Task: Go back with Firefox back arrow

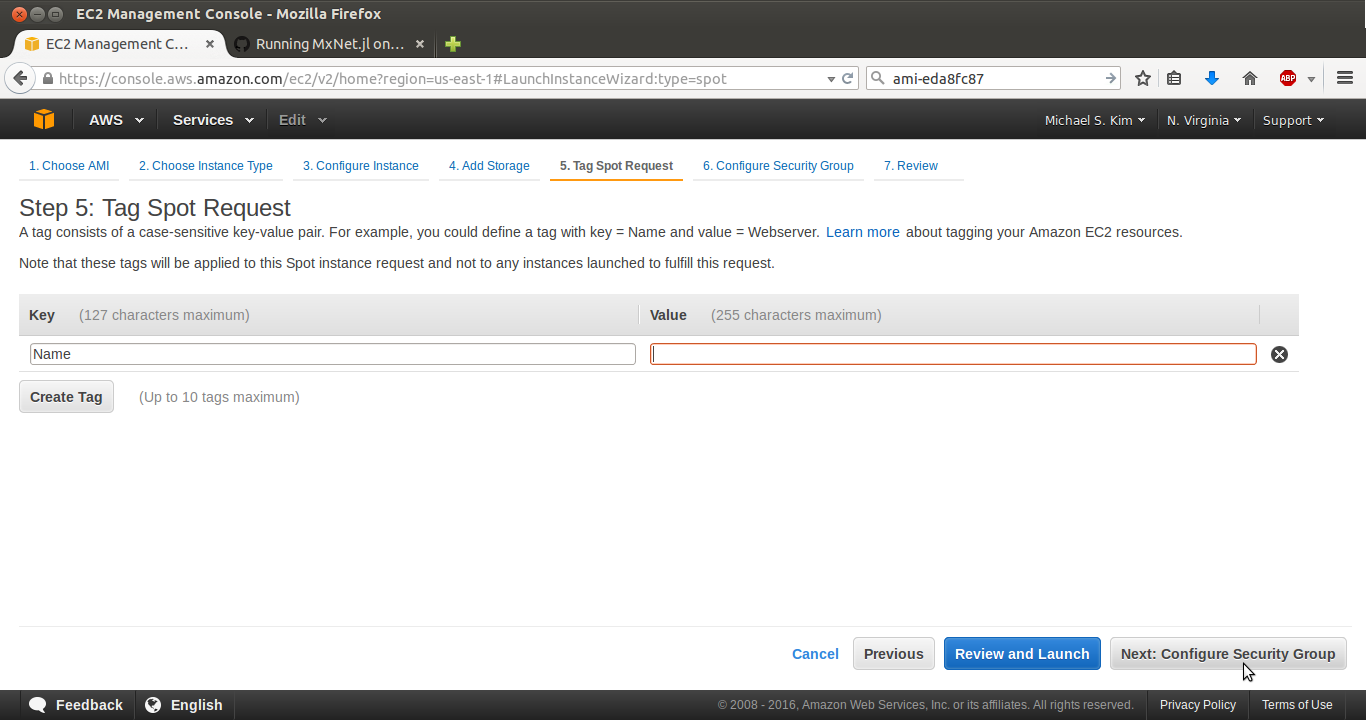Action: click(x=20, y=78)
